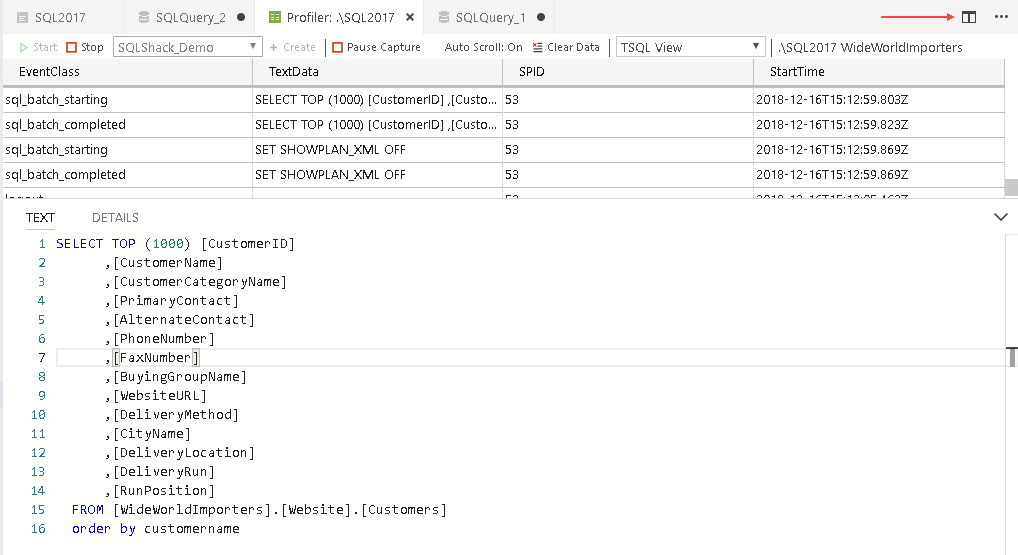Pause the profiler capture
The image size is (1018, 555).
click(x=376, y=47)
